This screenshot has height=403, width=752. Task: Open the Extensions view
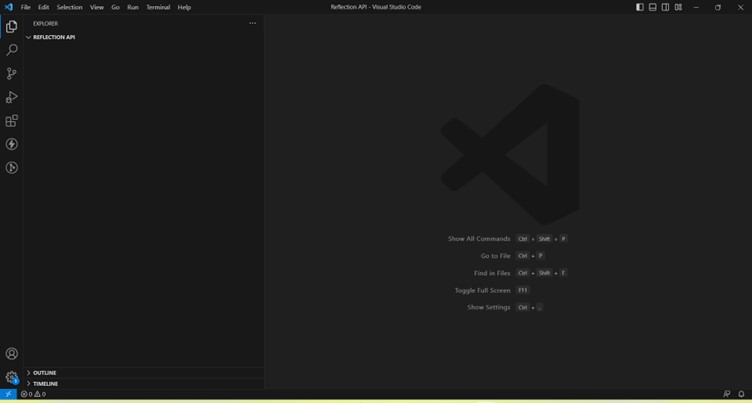click(12, 121)
